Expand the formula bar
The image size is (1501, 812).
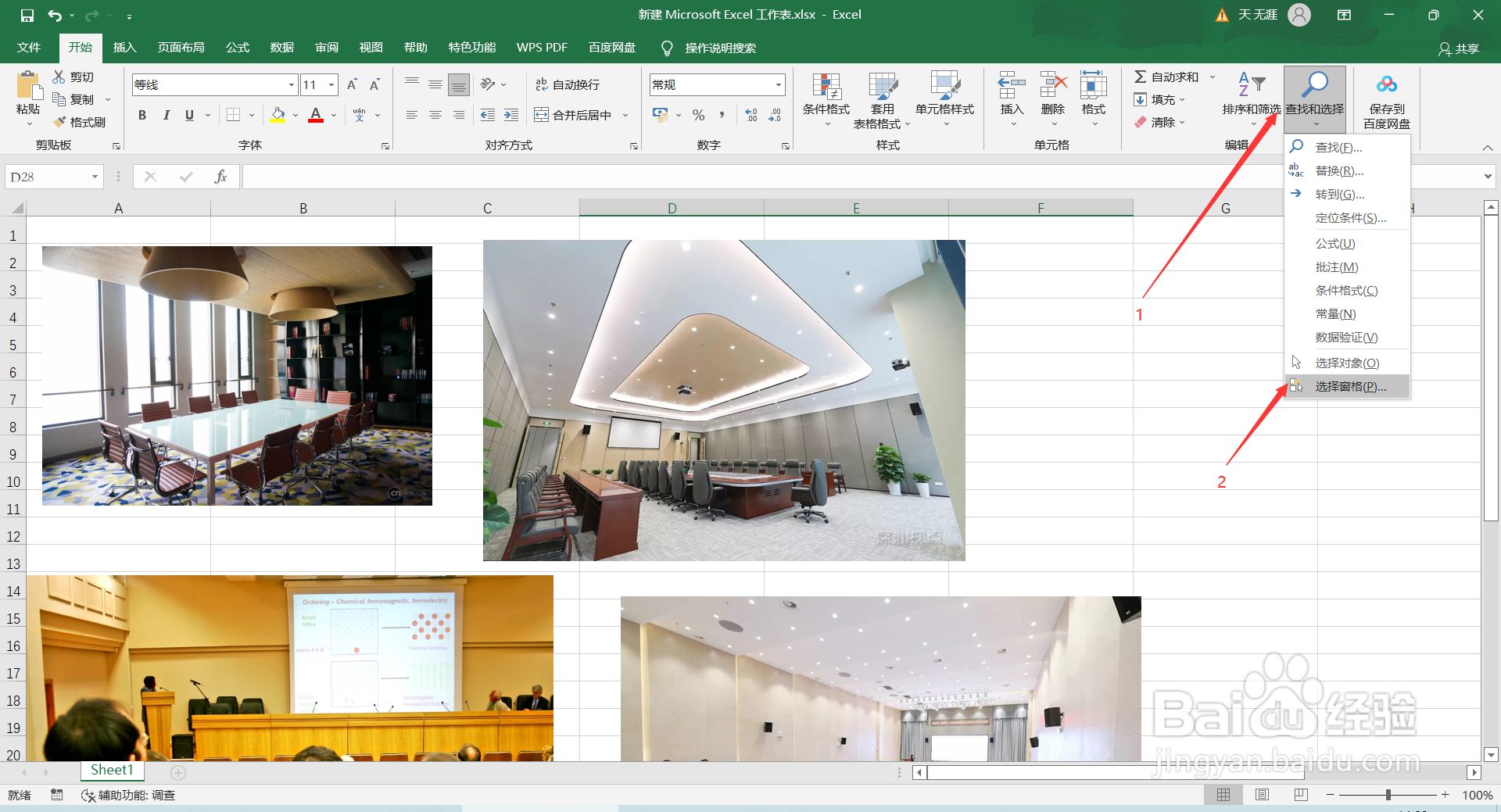1488,177
